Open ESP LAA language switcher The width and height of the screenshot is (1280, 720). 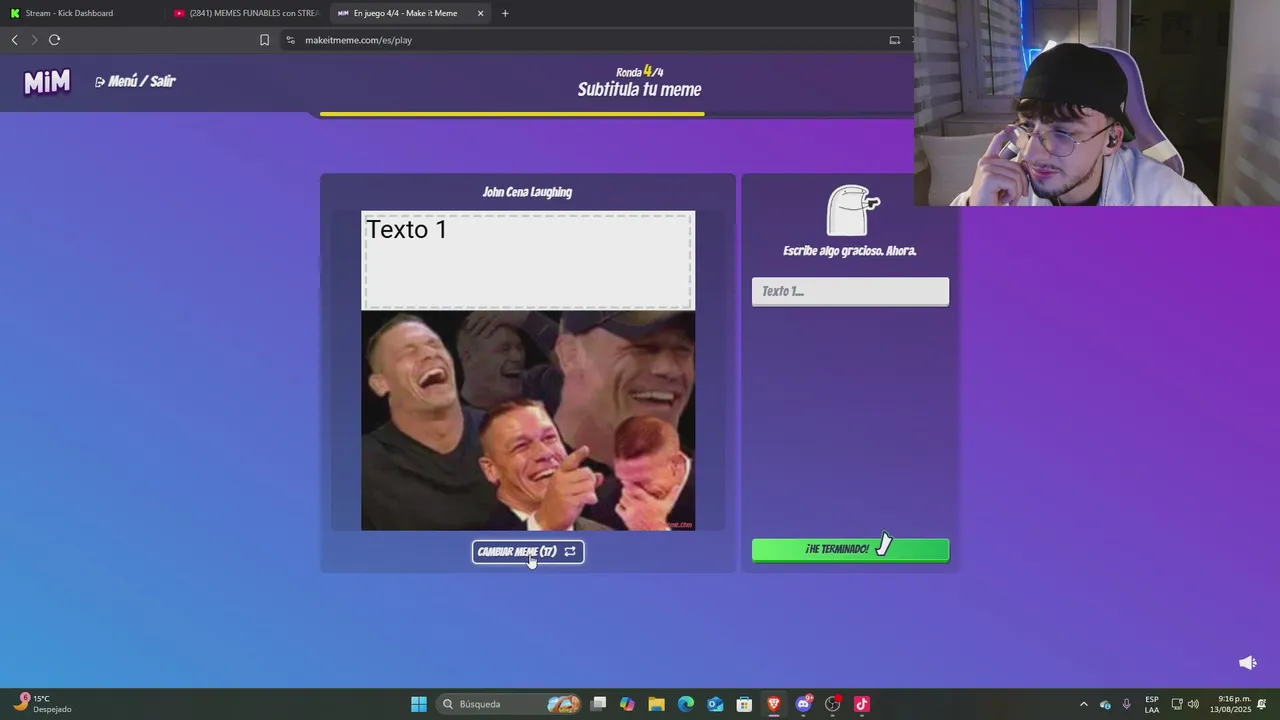pos(1152,704)
